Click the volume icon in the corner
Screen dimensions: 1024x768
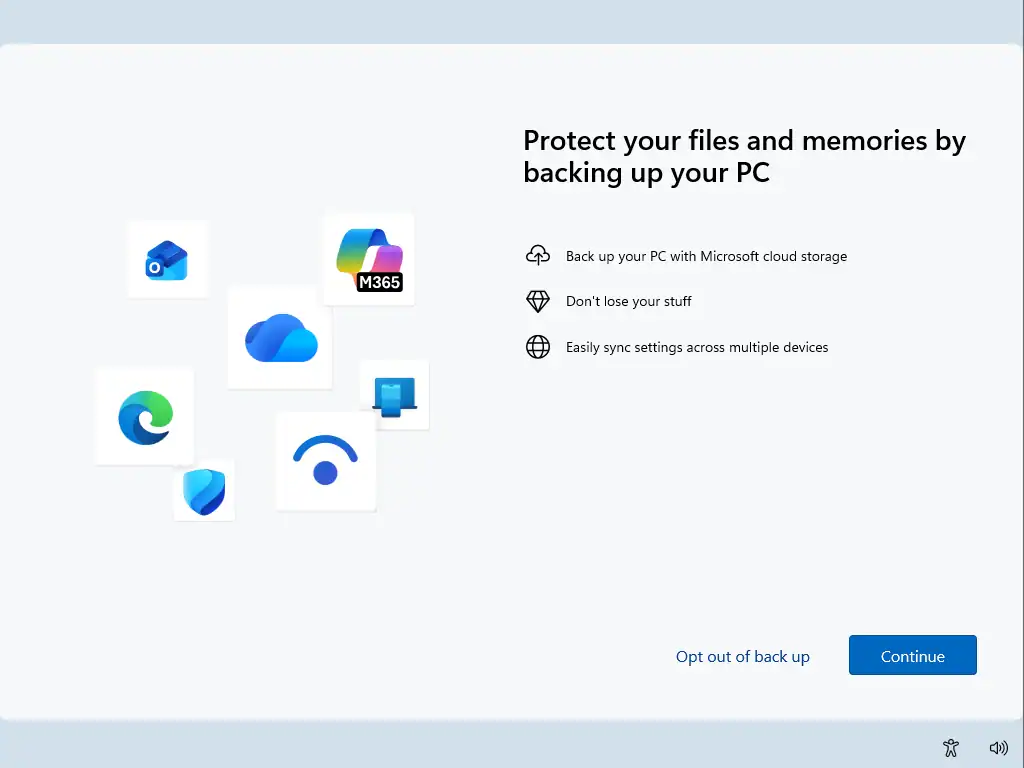998,747
